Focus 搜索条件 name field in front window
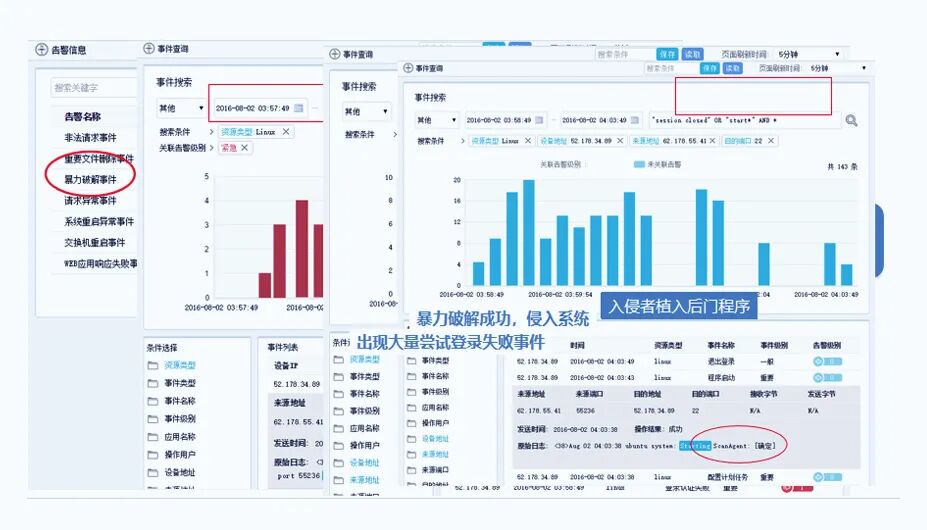 point(671,68)
